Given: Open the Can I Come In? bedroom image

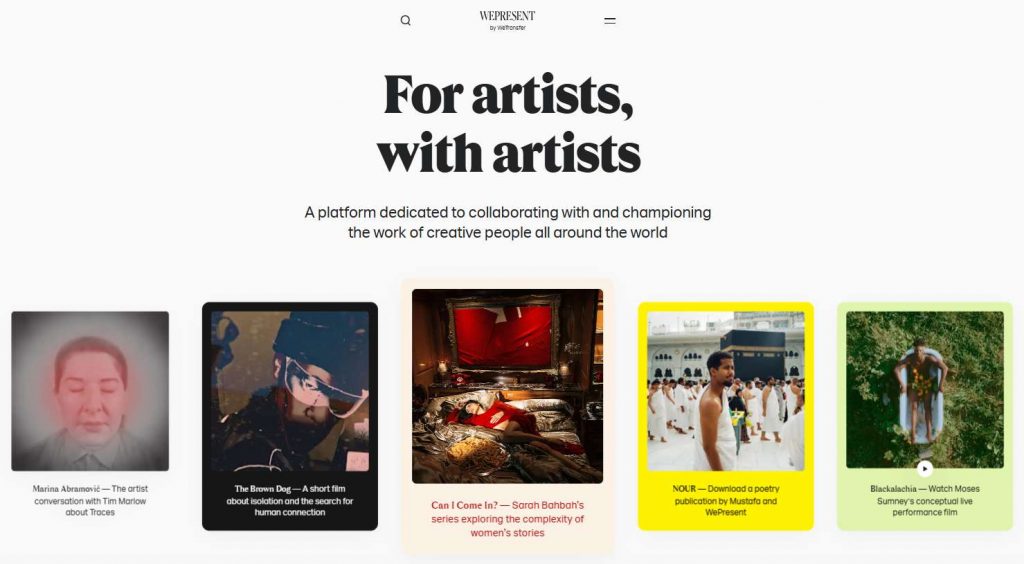Looking at the screenshot, I should [x=507, y=386].
